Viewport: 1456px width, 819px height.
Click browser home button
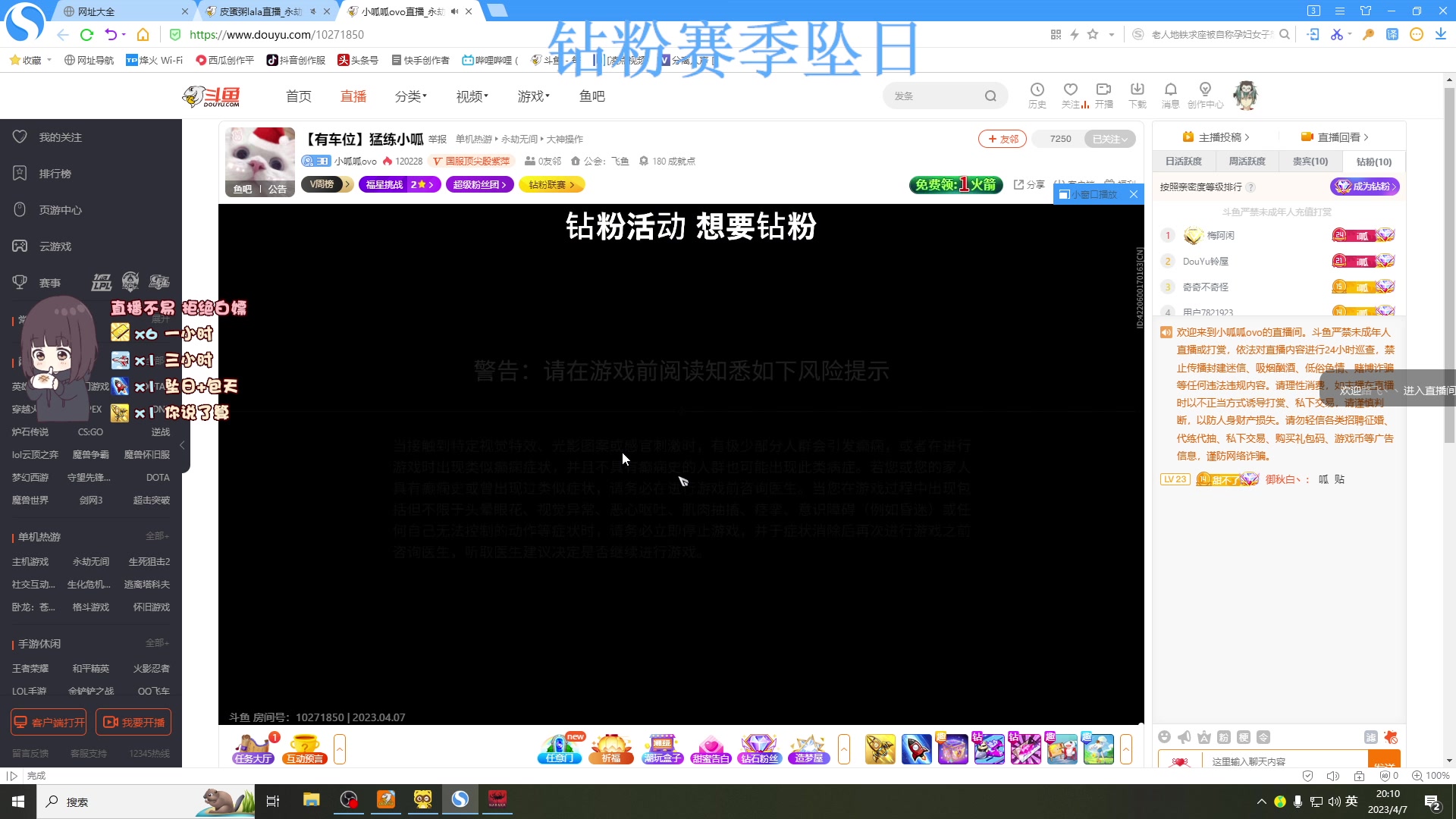[x=143, y=35]
